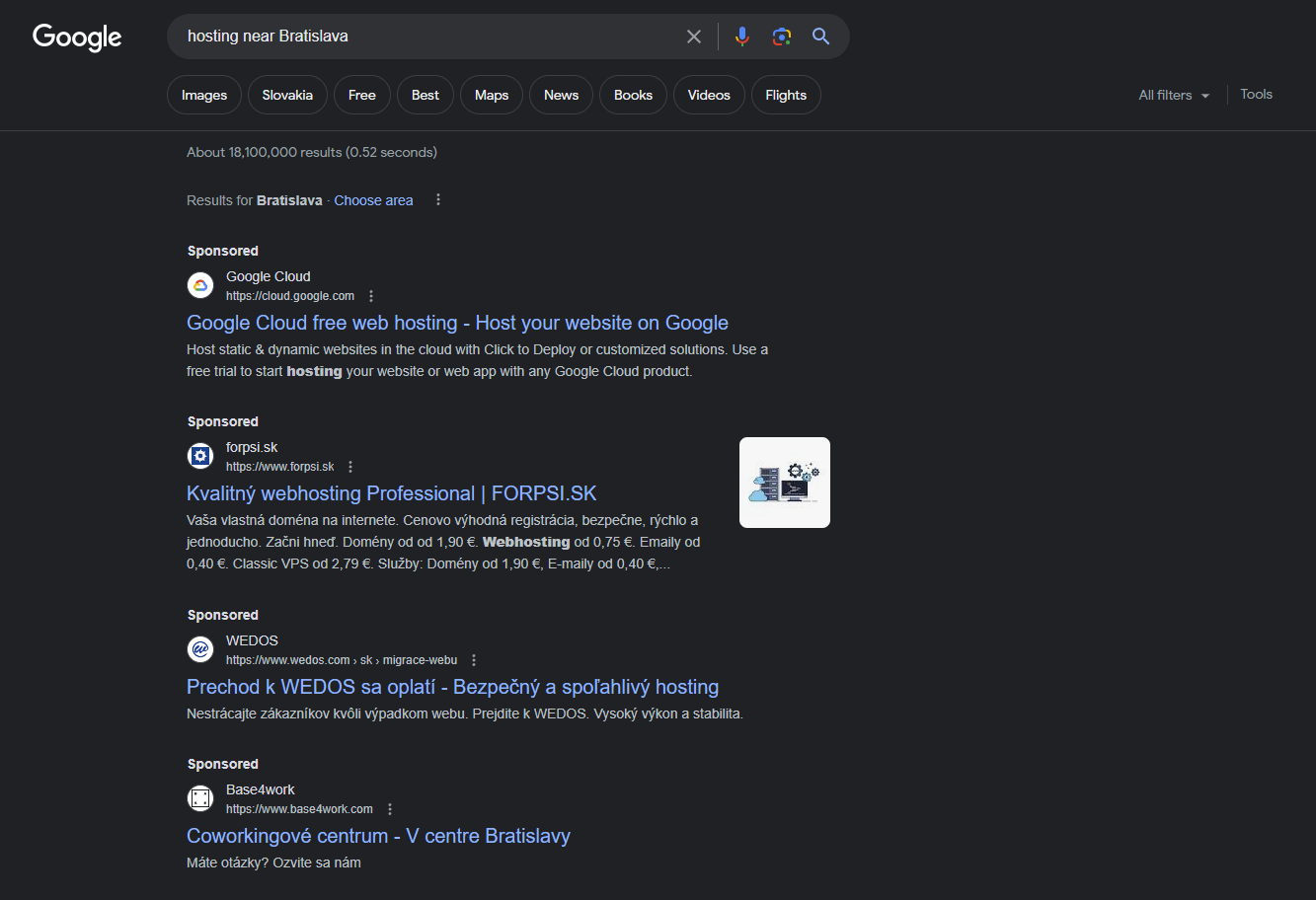Open Prechod k WEDOS sa oplatí link

click(452, 687)
